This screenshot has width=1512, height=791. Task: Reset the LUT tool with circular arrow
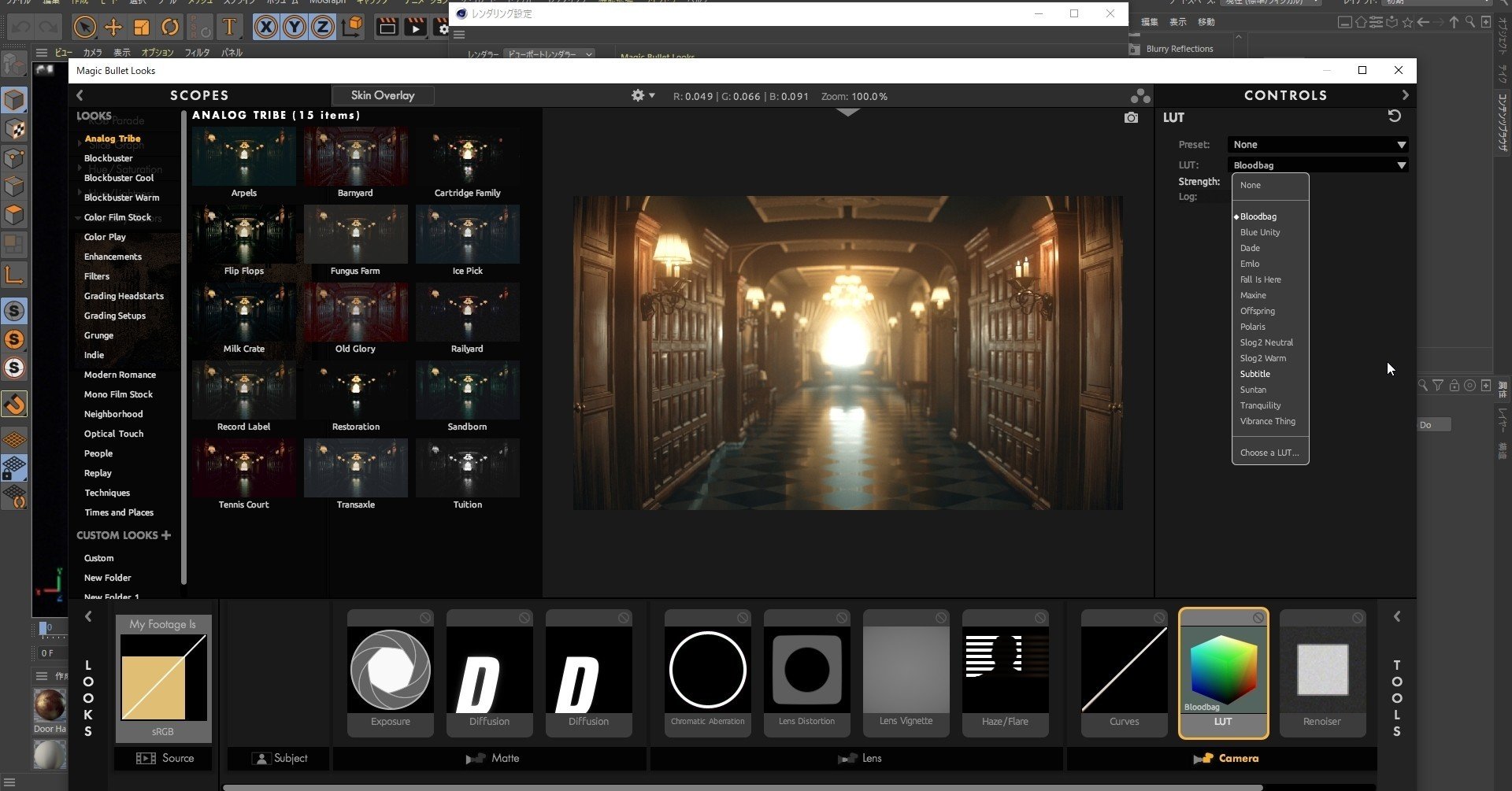coord(1394,116)
